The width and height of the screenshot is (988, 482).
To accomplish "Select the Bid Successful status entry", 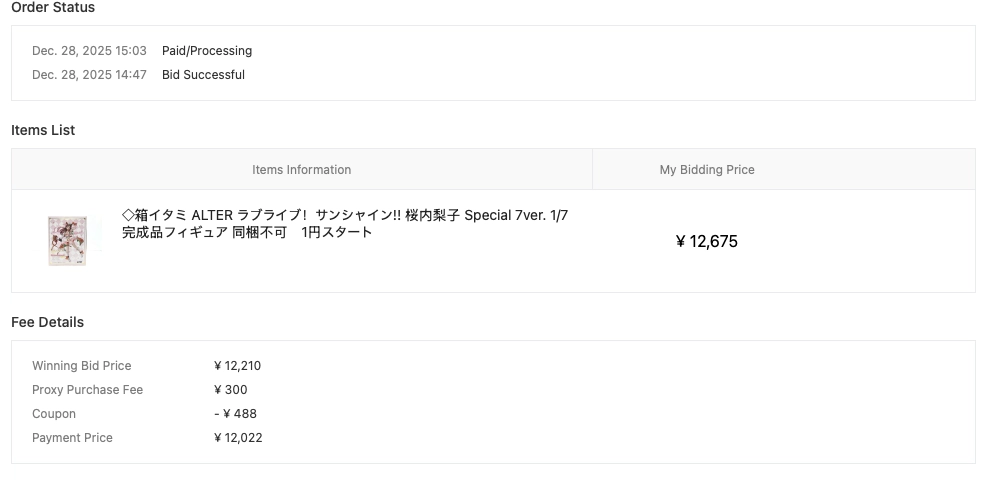I will 203,75.
